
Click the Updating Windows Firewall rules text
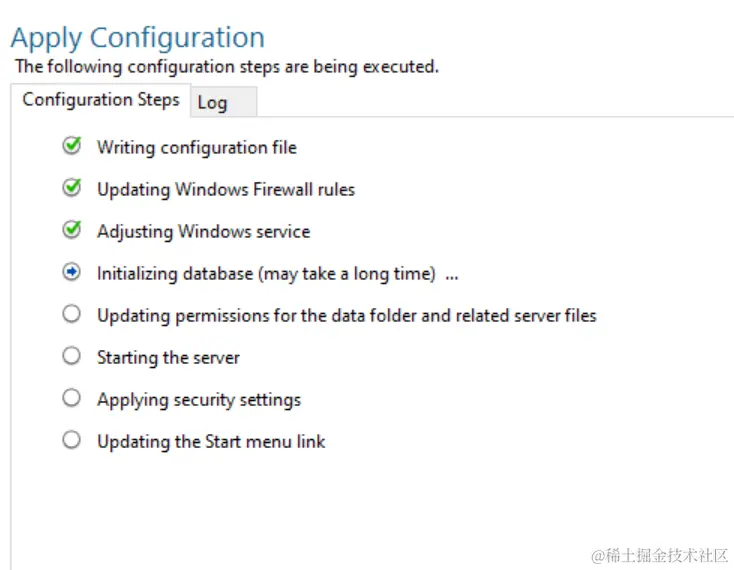(226, 190)
